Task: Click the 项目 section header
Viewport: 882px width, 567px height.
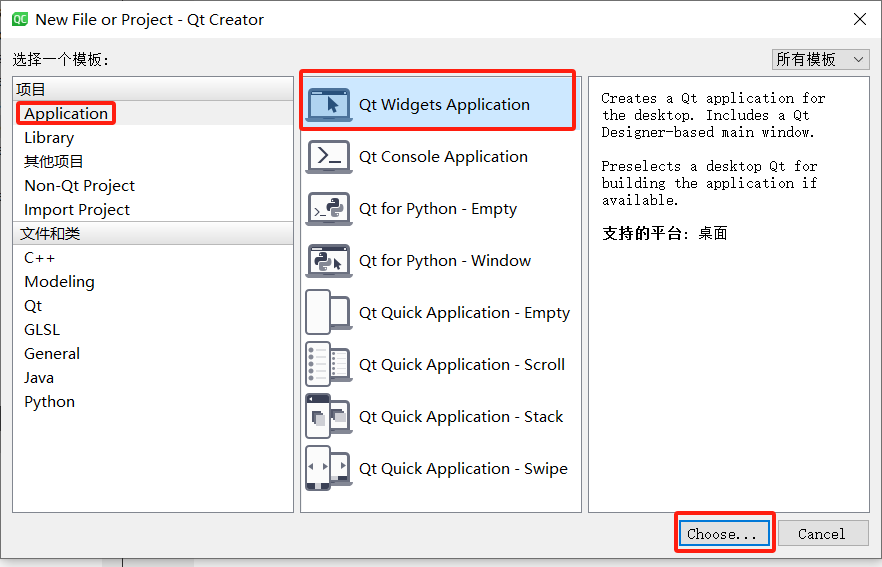Action: (153, 89)
